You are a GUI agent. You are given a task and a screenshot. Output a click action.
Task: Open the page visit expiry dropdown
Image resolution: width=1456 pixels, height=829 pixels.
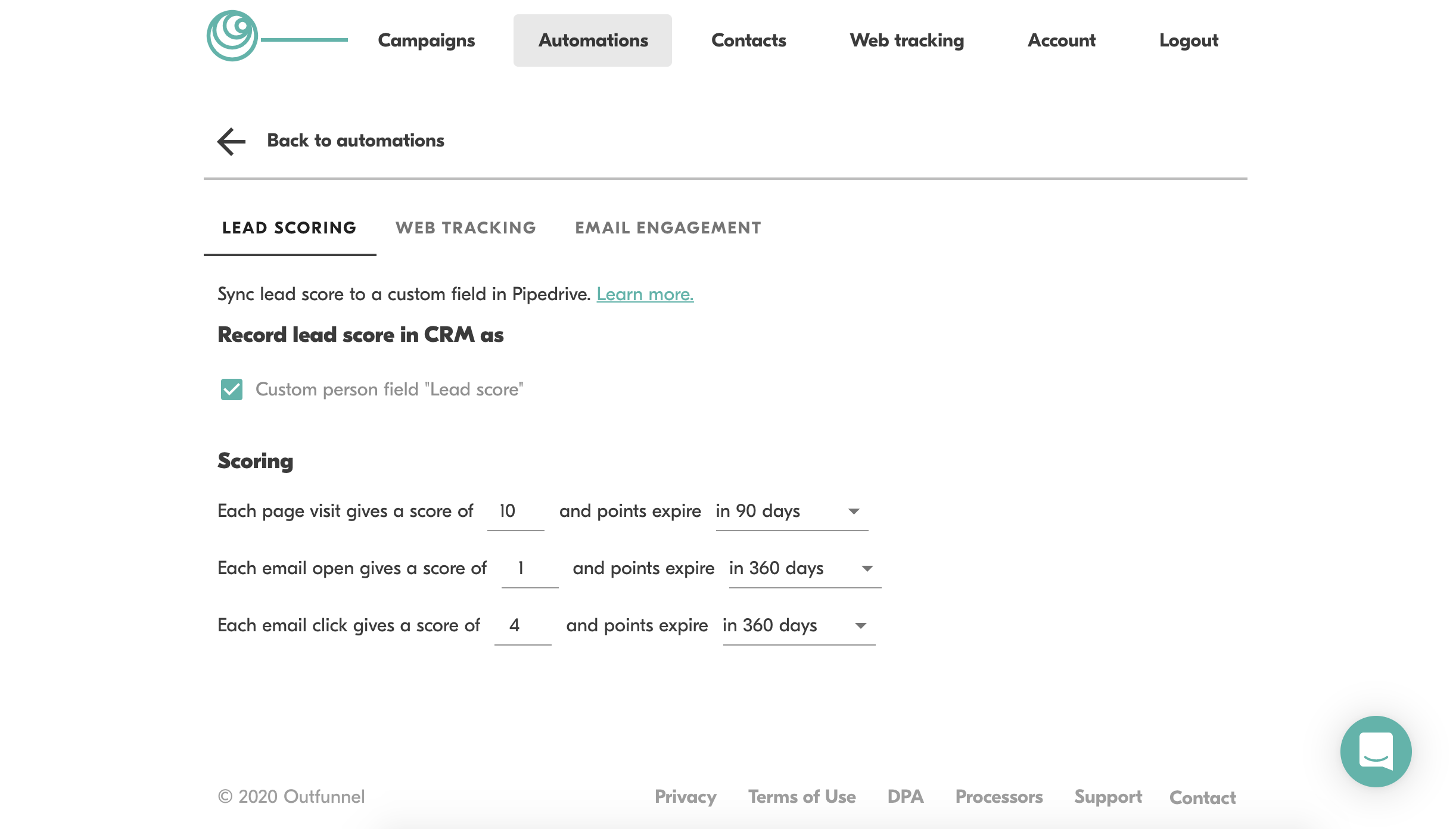pos(792,512)
